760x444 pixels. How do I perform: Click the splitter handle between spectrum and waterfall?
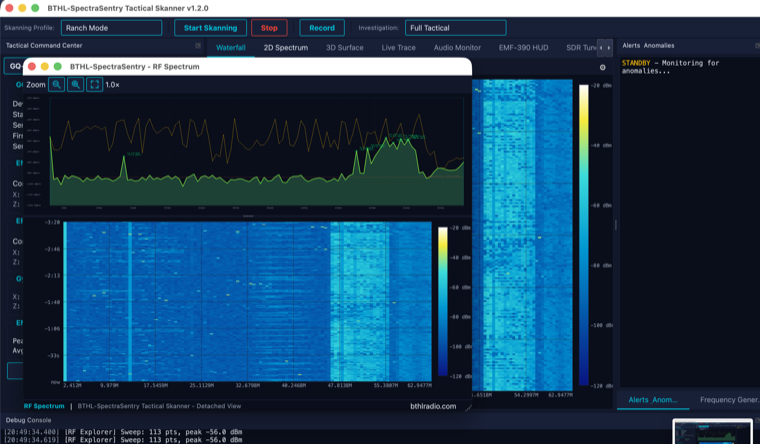pyautogui.click(x=248, y=216)
